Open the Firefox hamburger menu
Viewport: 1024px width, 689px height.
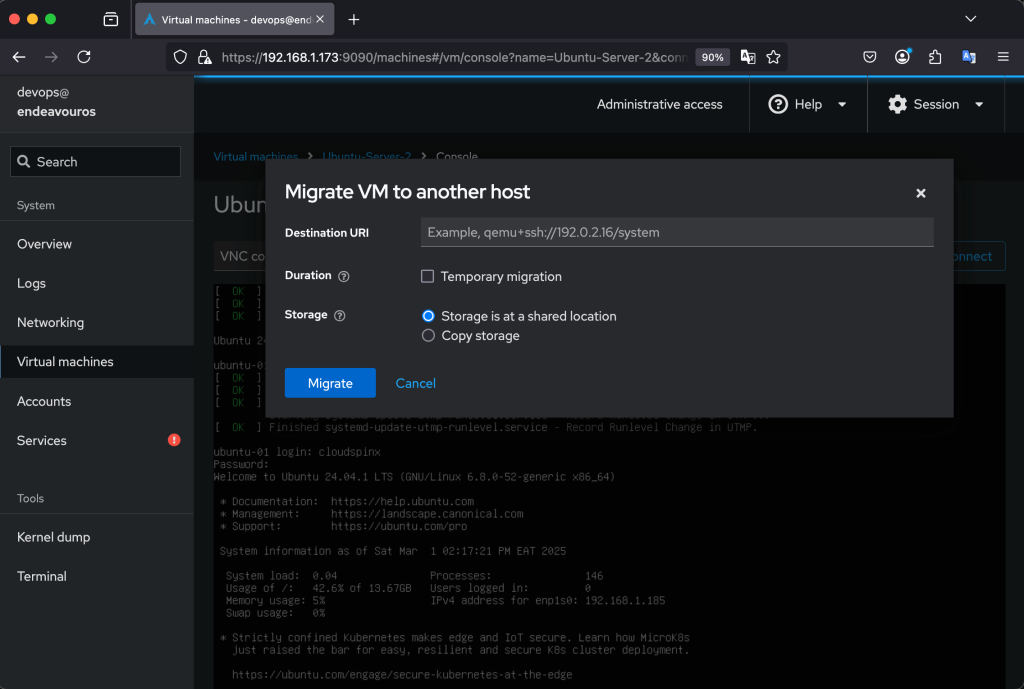click(x=1003, y=57)
